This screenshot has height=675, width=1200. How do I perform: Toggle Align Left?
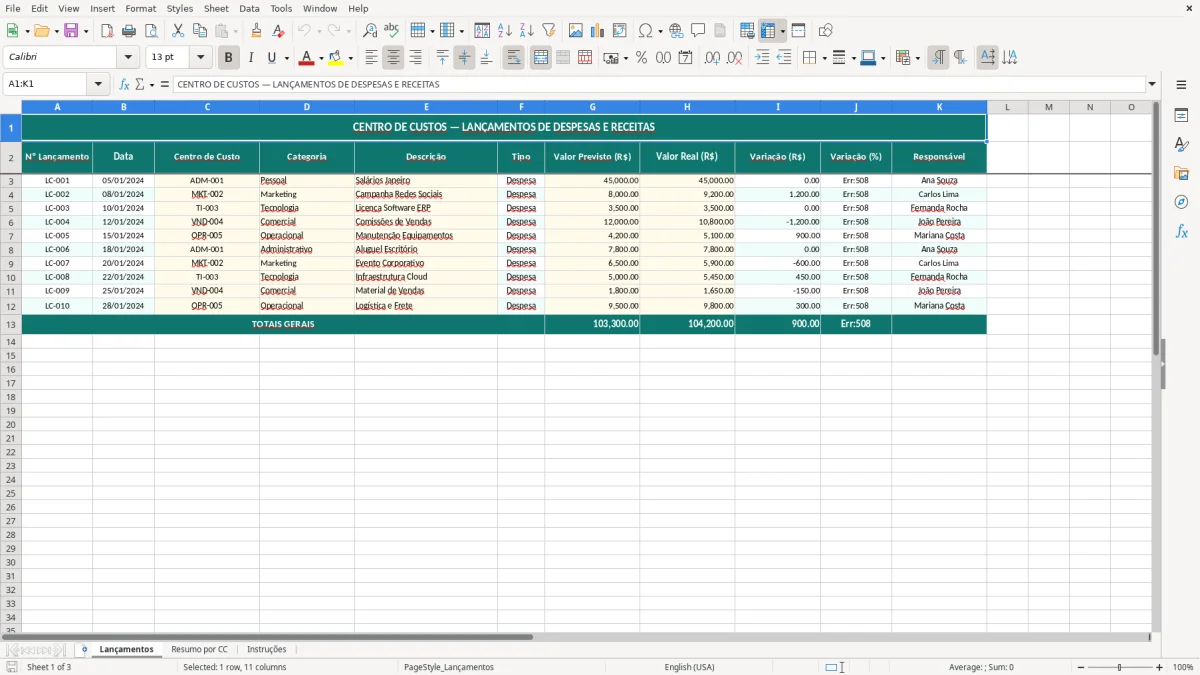371,58
